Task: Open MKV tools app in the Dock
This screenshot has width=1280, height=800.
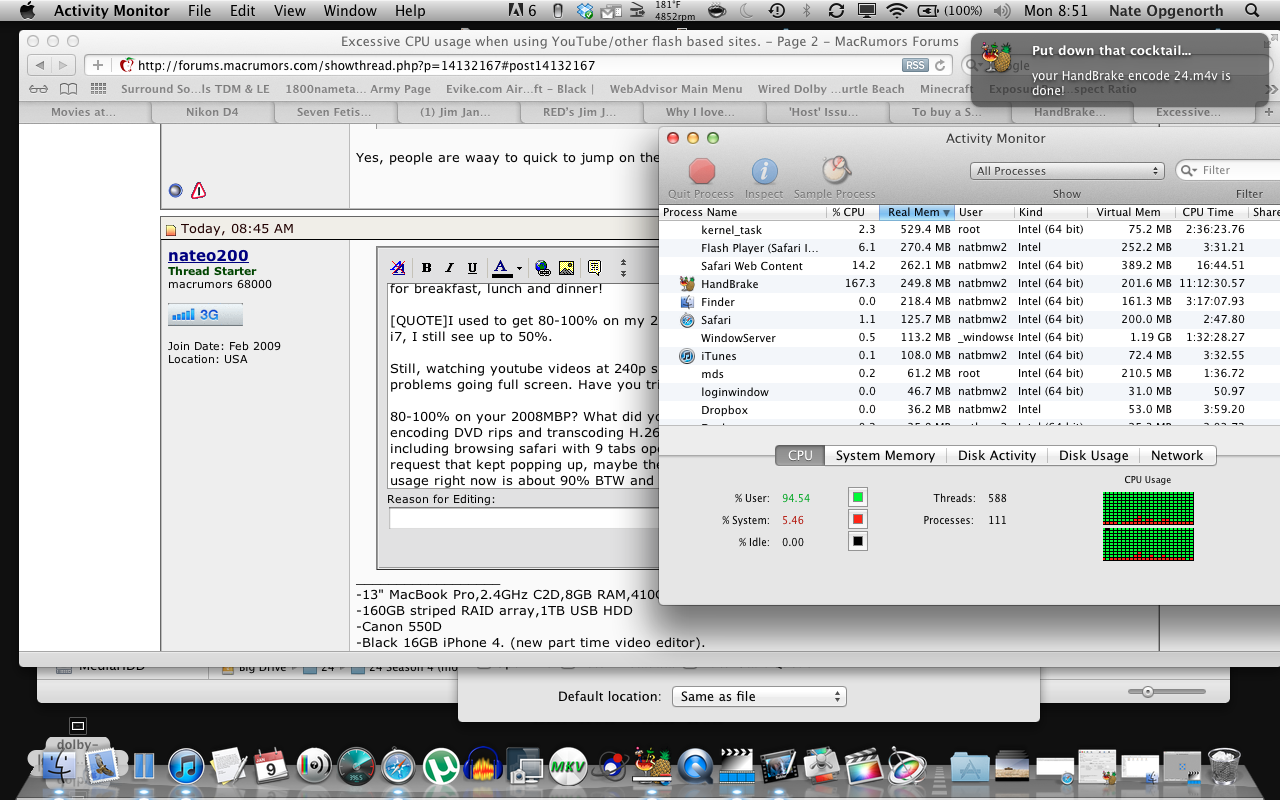Action: pyautogui.click(x=568, y=767)
